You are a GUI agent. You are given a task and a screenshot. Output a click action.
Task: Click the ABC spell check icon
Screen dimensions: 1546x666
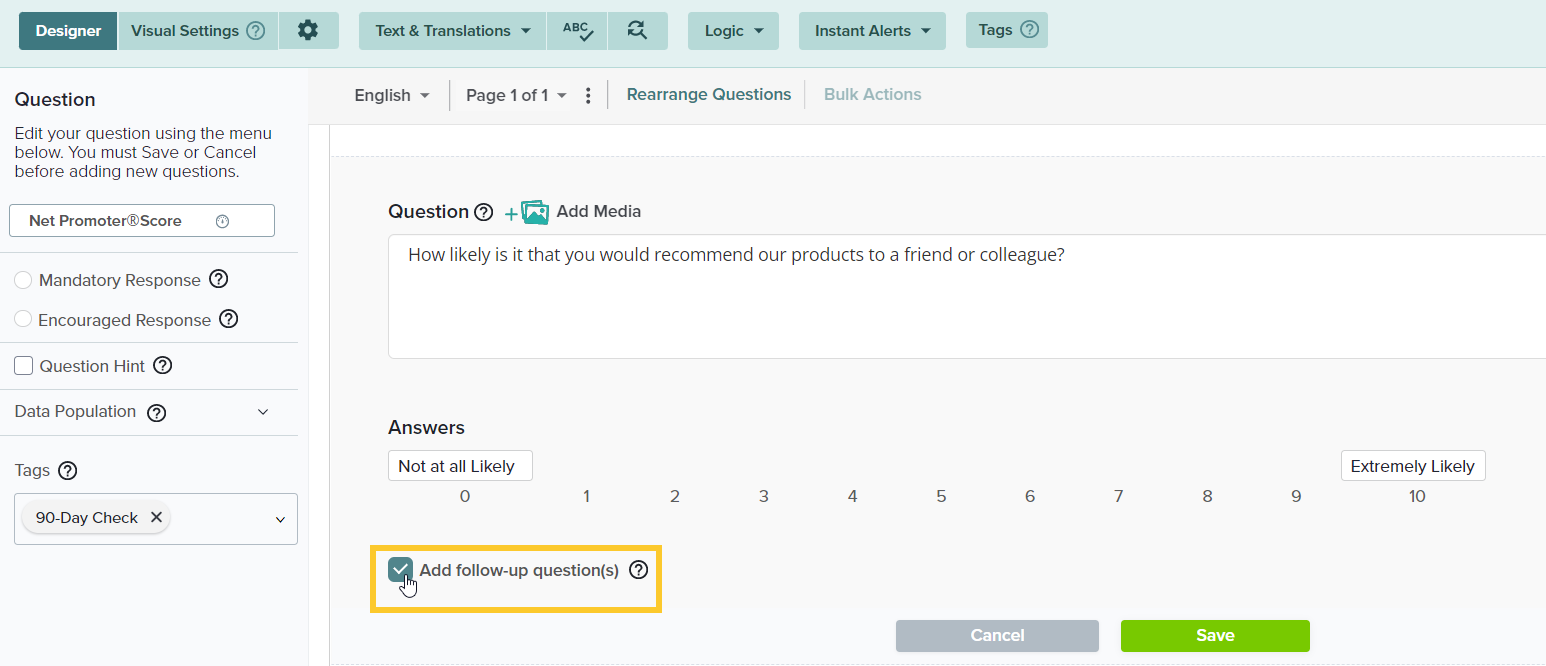point(577,31)
